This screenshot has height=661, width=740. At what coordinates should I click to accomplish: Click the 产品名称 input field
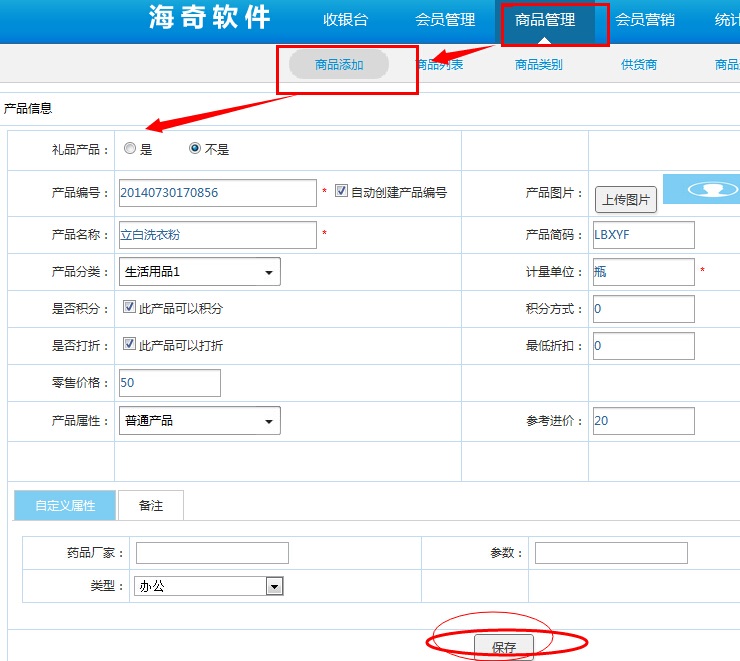(217, 235)
